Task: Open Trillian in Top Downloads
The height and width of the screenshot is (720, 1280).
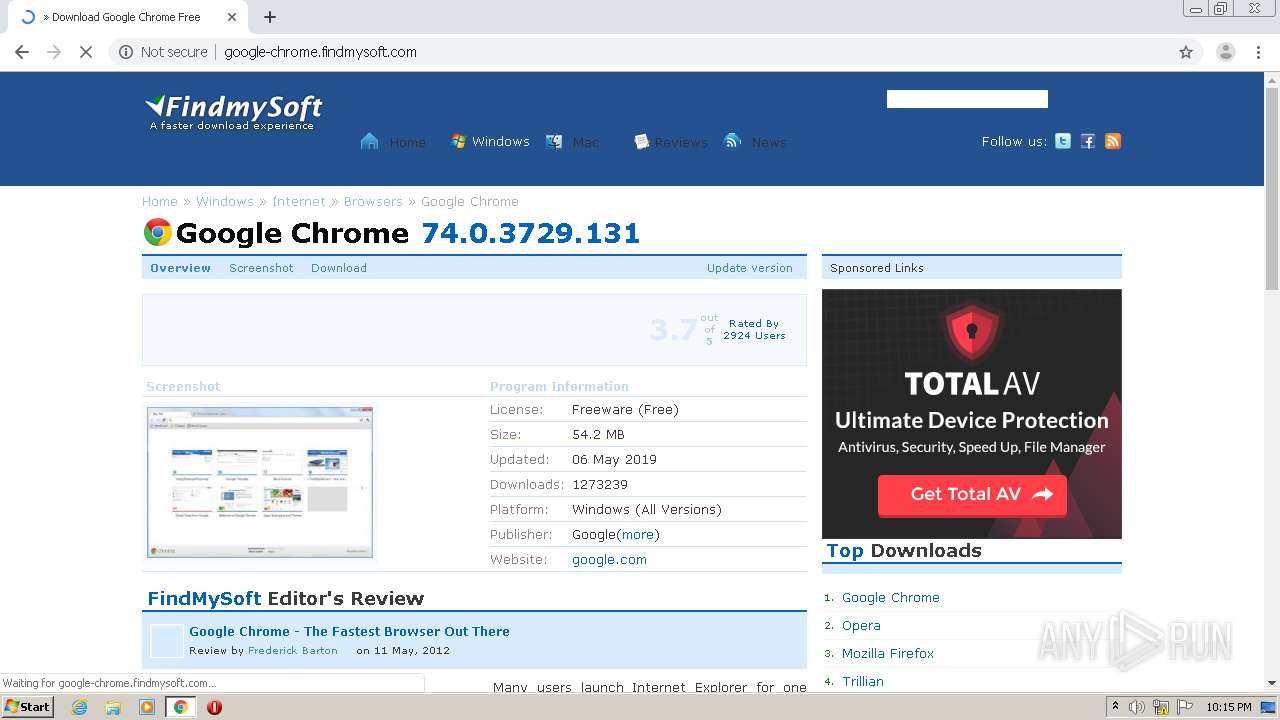Action: coord(863,681)
